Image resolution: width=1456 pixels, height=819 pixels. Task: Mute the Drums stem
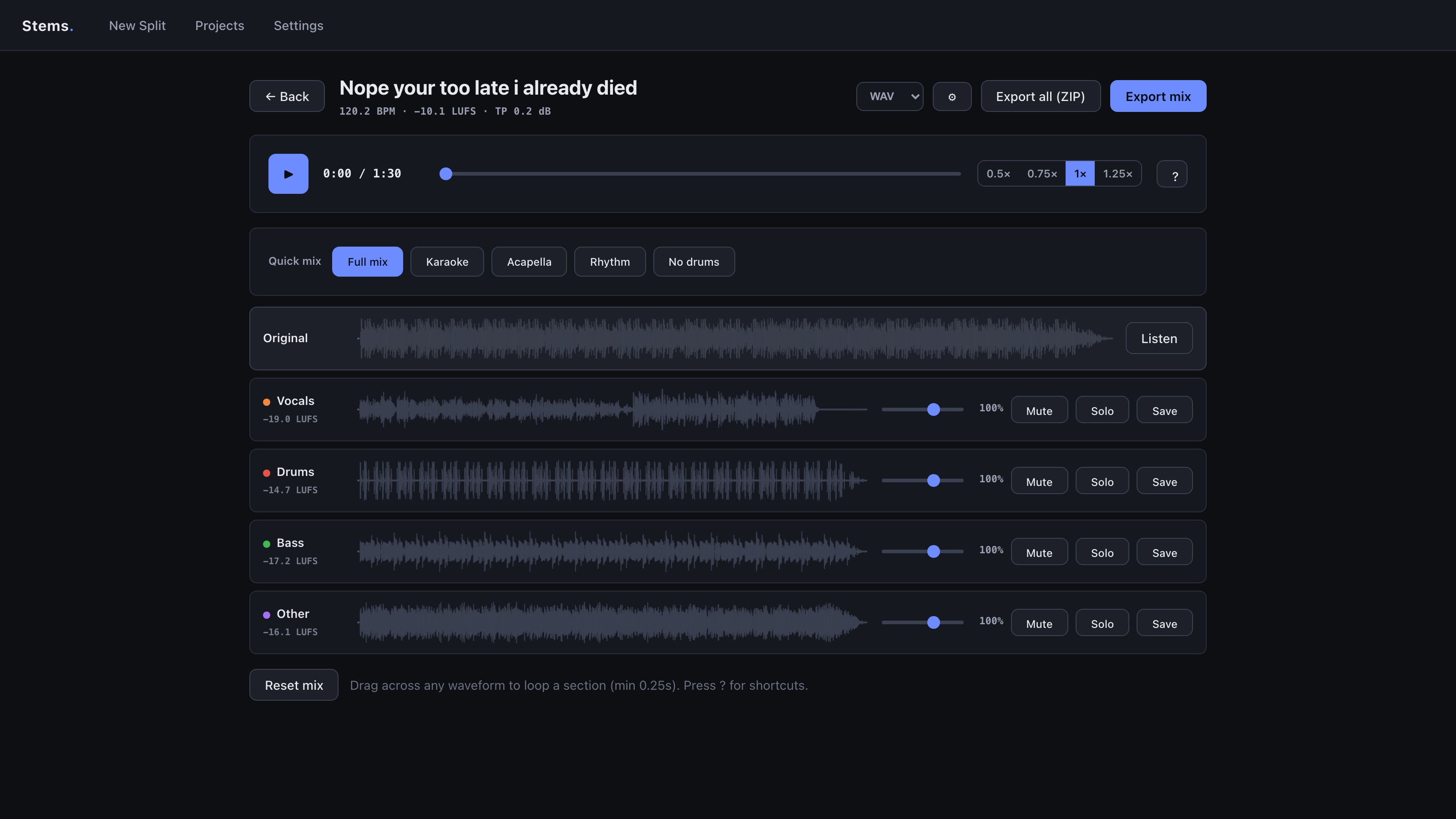[x=1039, y=481]
